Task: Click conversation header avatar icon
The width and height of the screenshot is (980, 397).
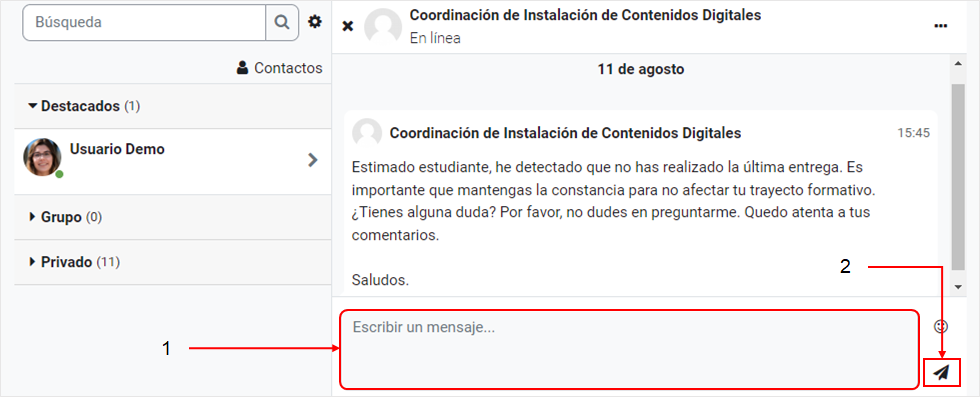Action: pyautogui.click(x=383, y=26)
